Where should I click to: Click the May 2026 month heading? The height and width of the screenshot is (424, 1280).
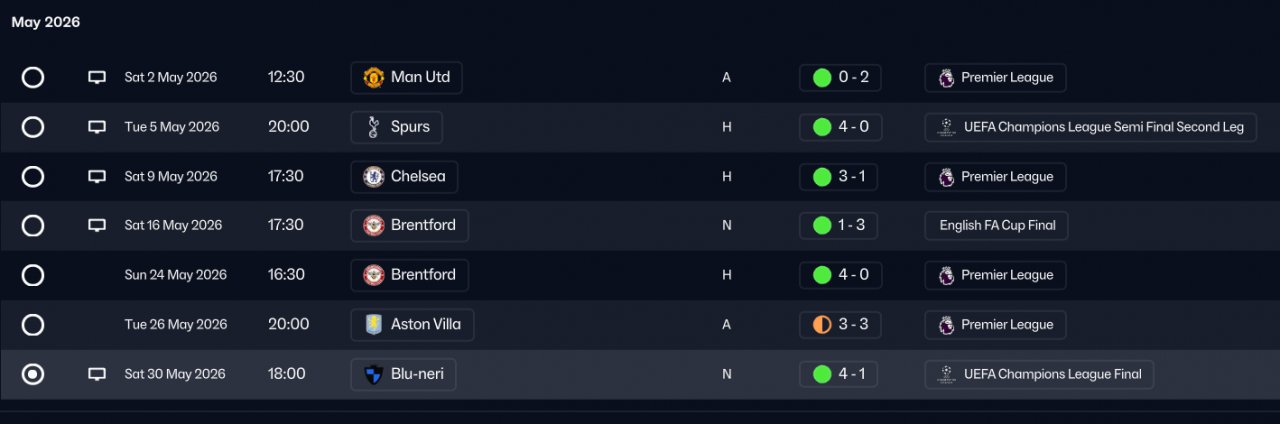(x=46, y=22)
